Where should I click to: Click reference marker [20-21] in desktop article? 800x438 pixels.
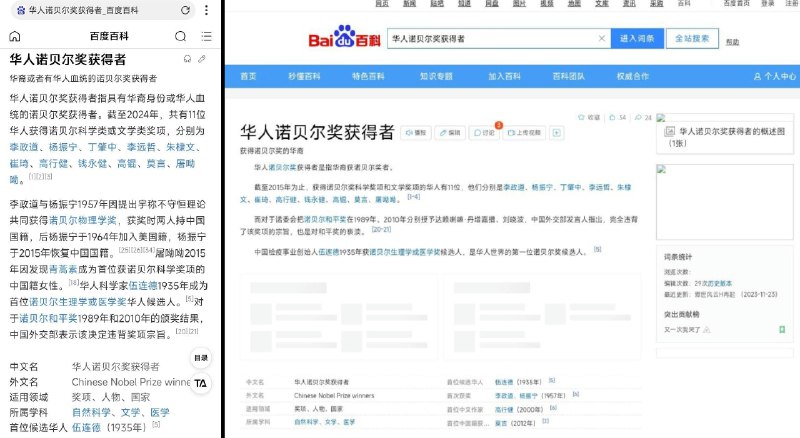click(381, 229)
